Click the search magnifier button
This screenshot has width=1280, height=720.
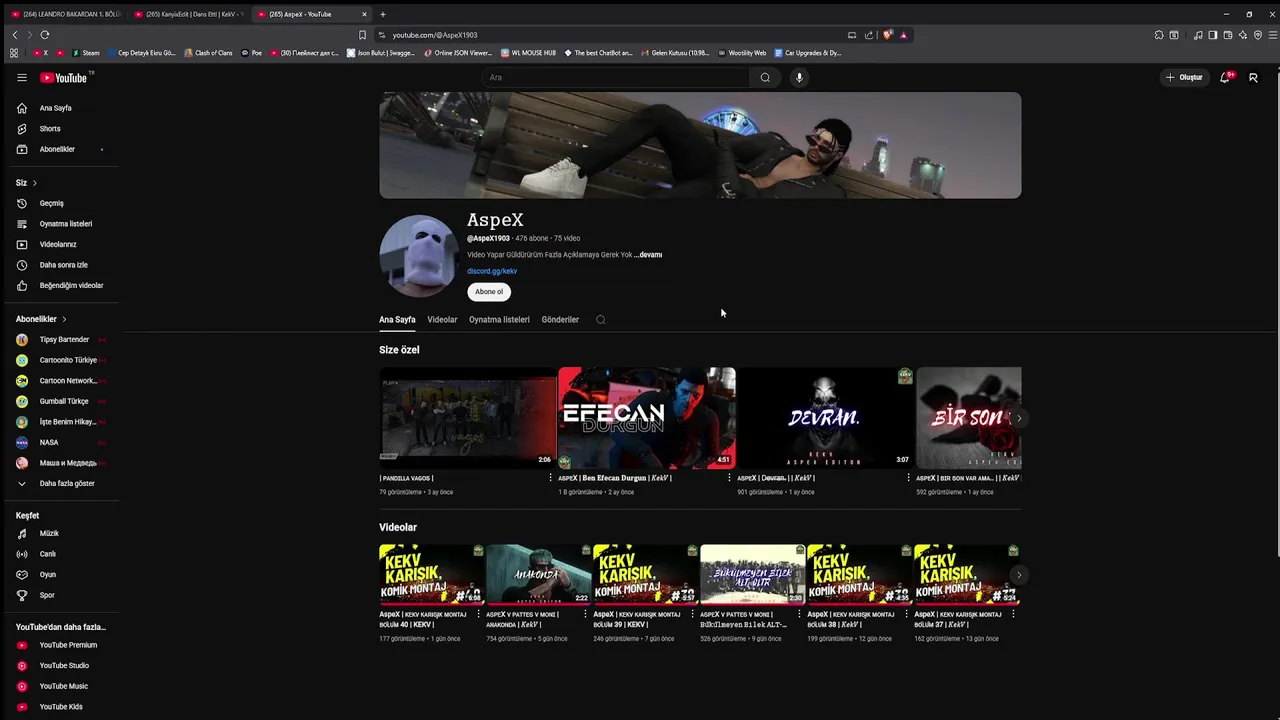click(765, 77)
